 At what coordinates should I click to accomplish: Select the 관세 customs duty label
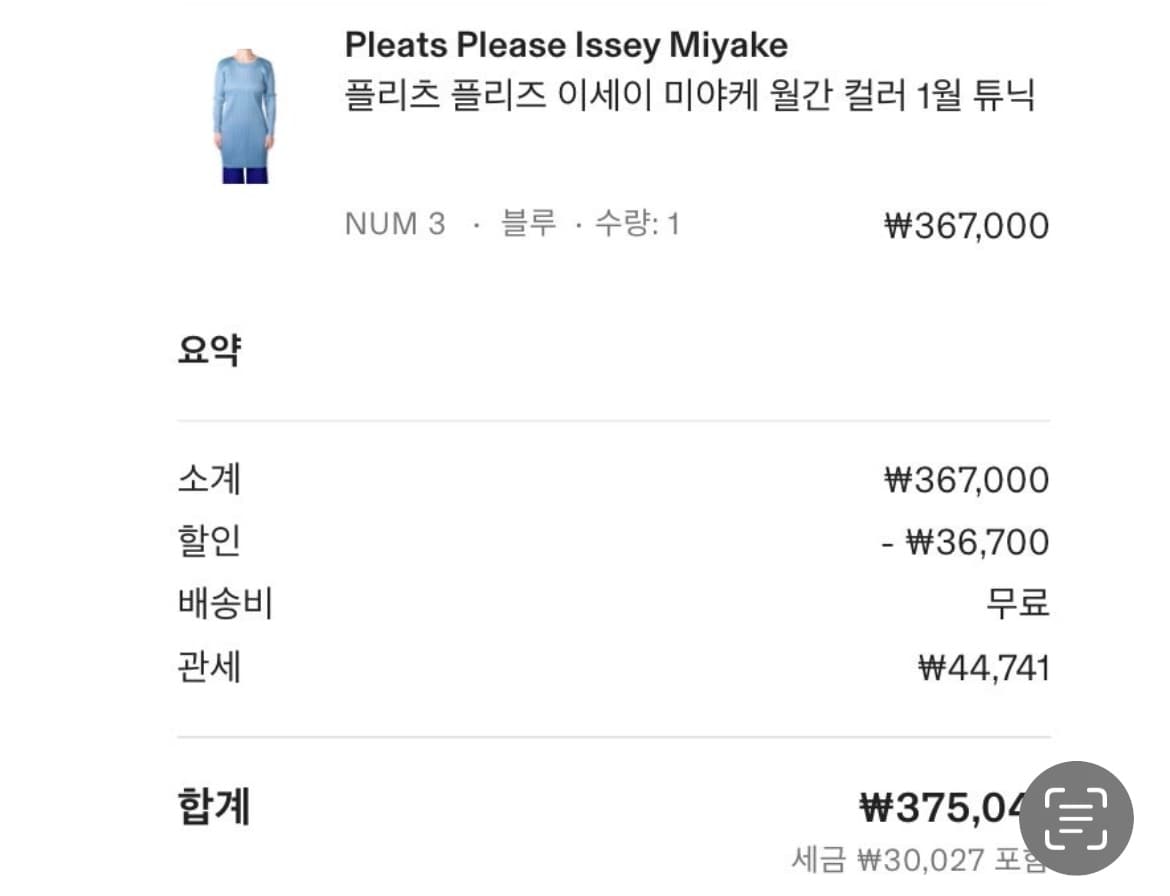[209, 666]
